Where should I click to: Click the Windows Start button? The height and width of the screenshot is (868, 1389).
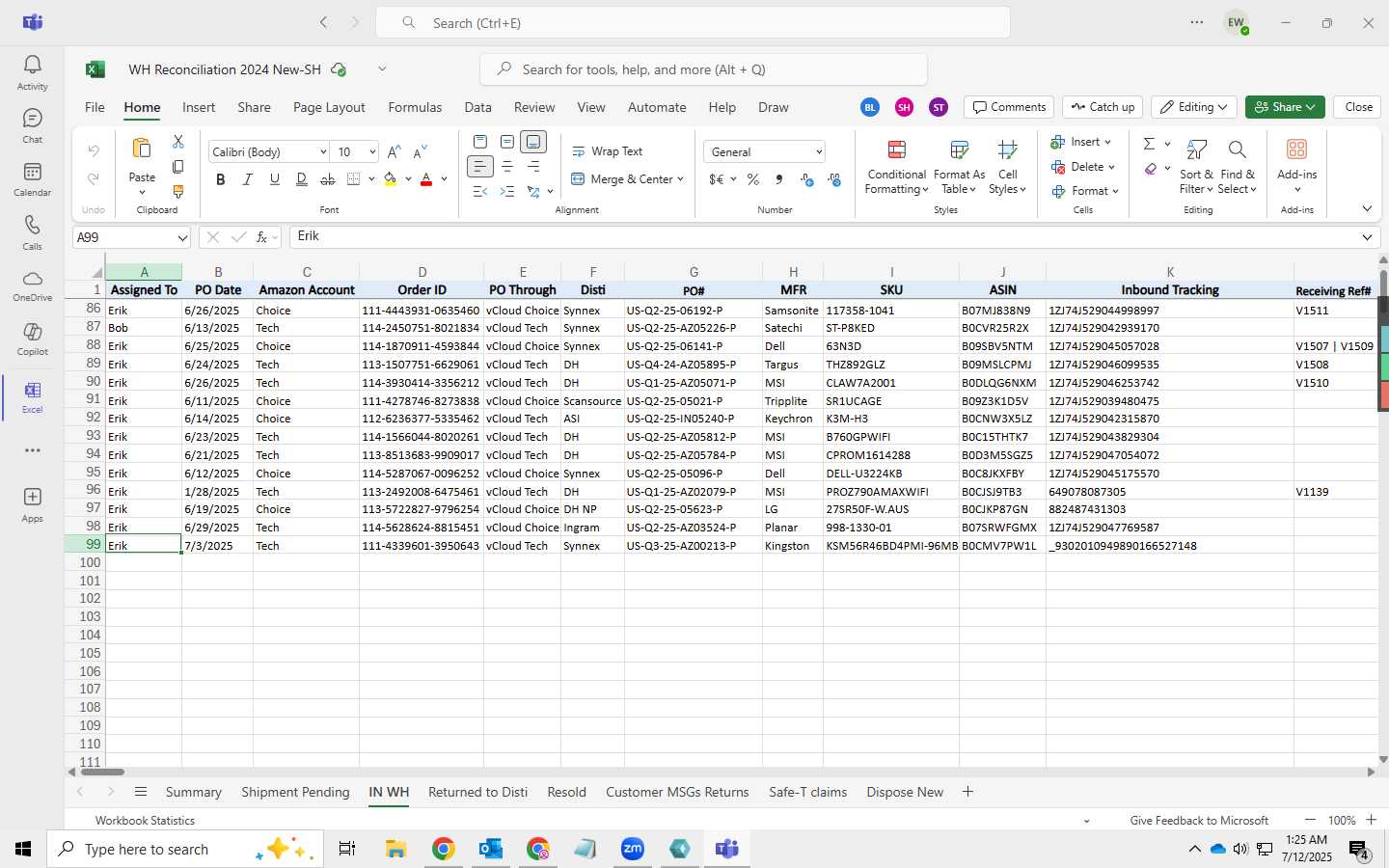(x=23, y=849)
